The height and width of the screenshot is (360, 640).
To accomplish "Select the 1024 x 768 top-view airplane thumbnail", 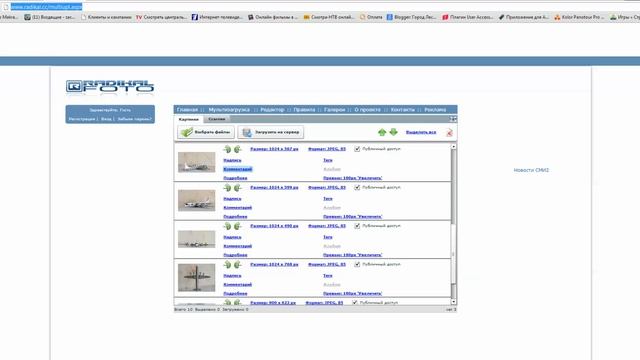I will [x=196, y=278].
